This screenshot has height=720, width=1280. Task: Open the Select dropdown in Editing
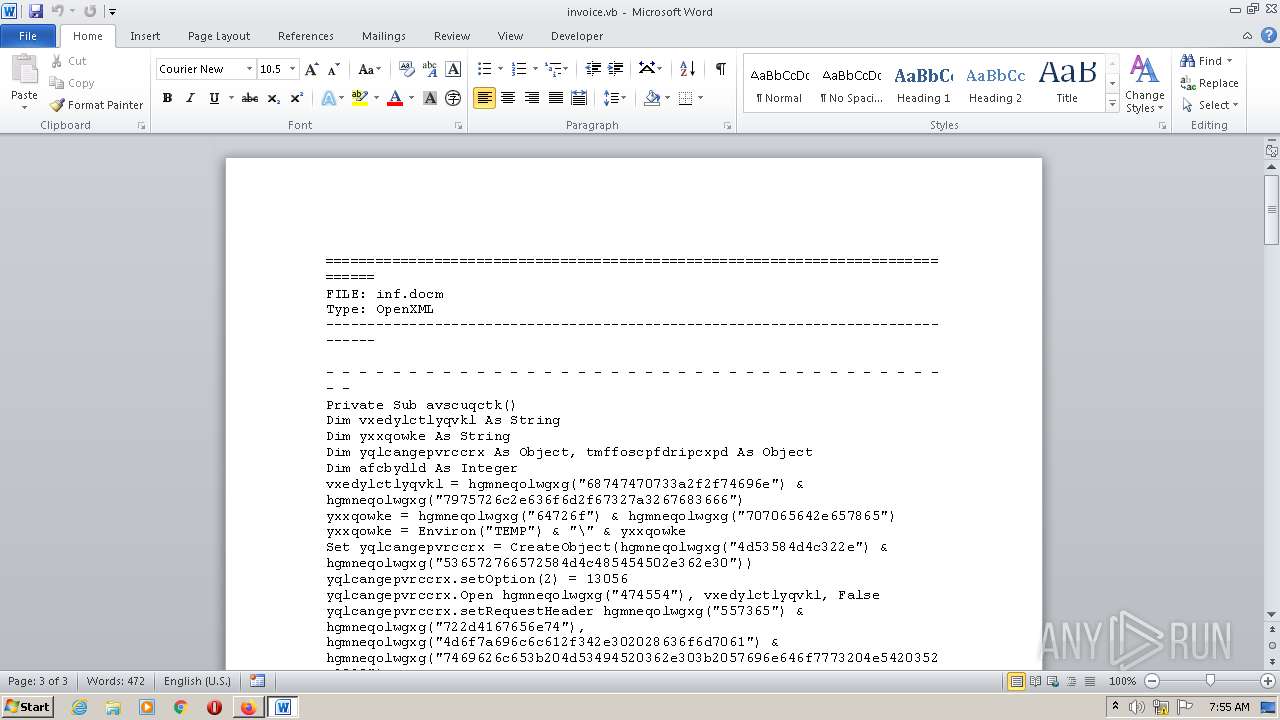click(1210, 105)
